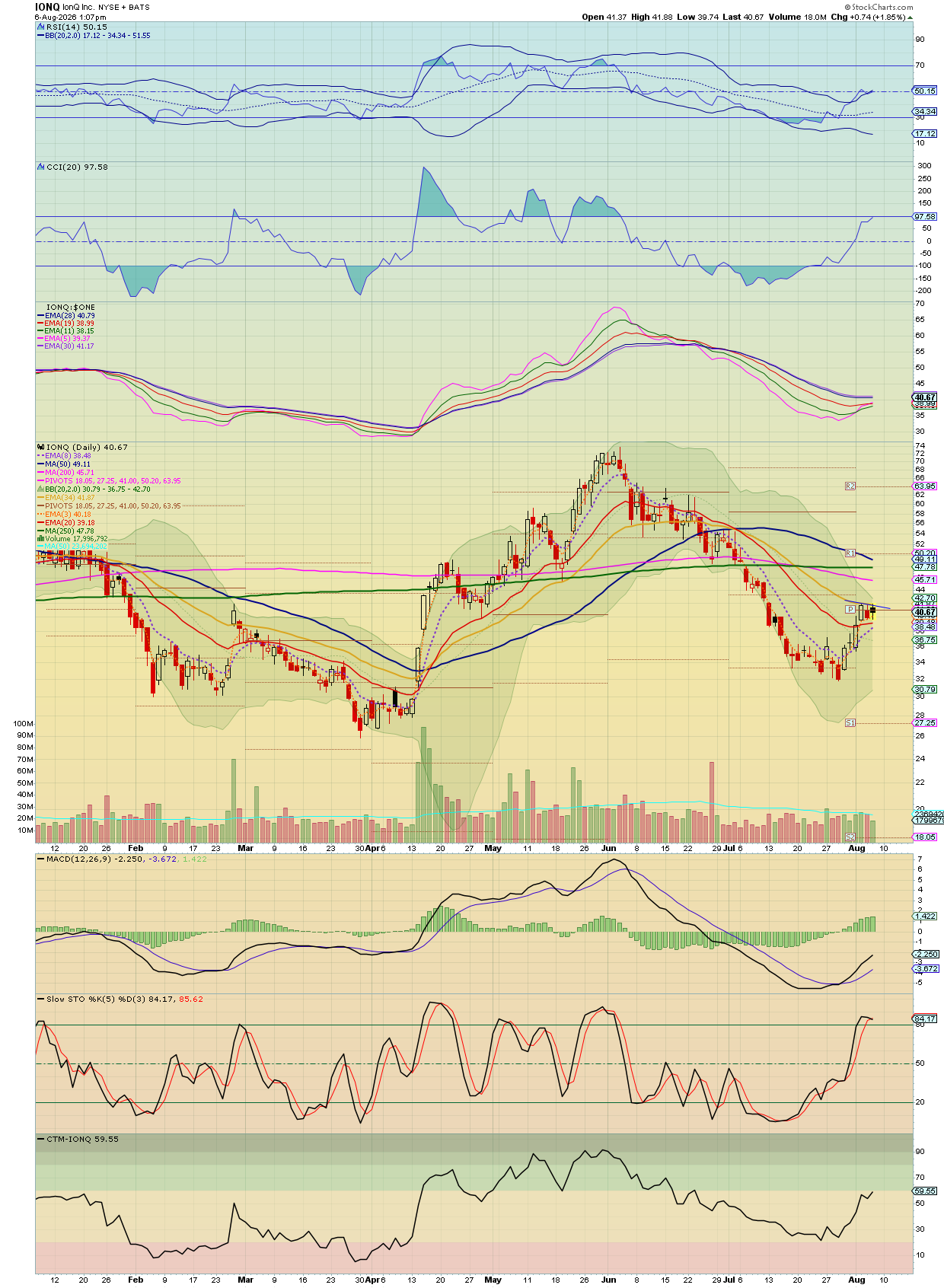Select the EMA(34) 41.87 legend entry
This screenshot has height=1288, width=944.
pyautogui.click(x=67, y=497)
